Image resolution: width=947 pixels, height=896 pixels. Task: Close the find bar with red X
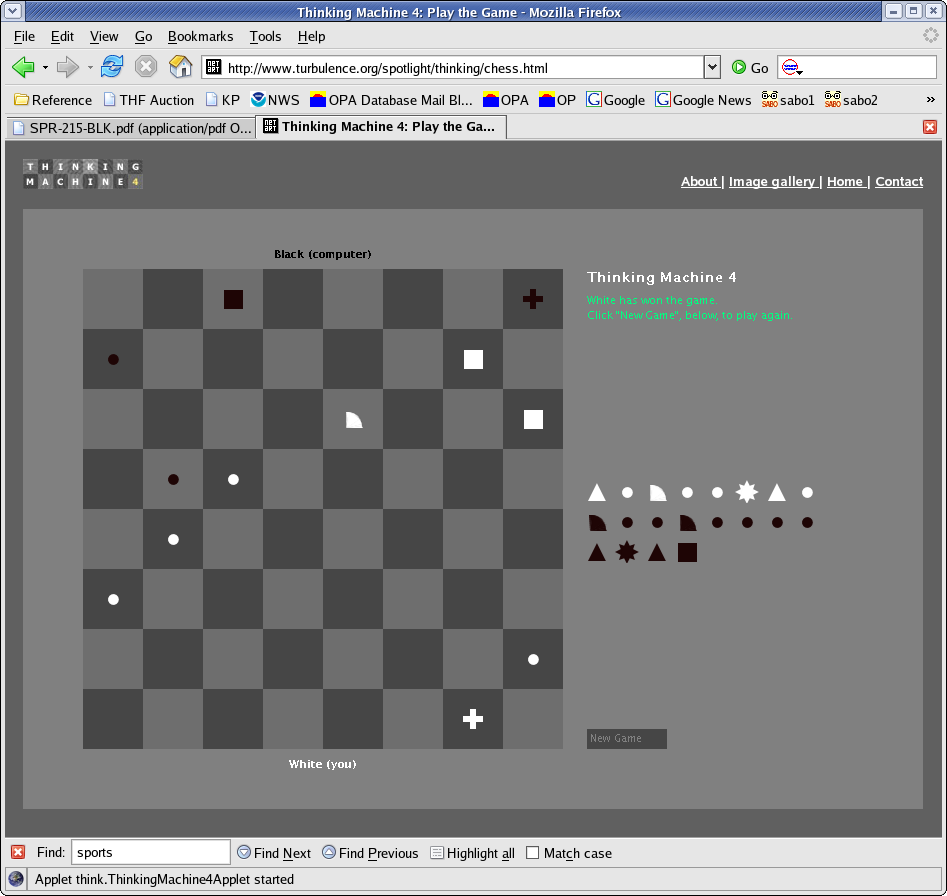tap(18, 852)
